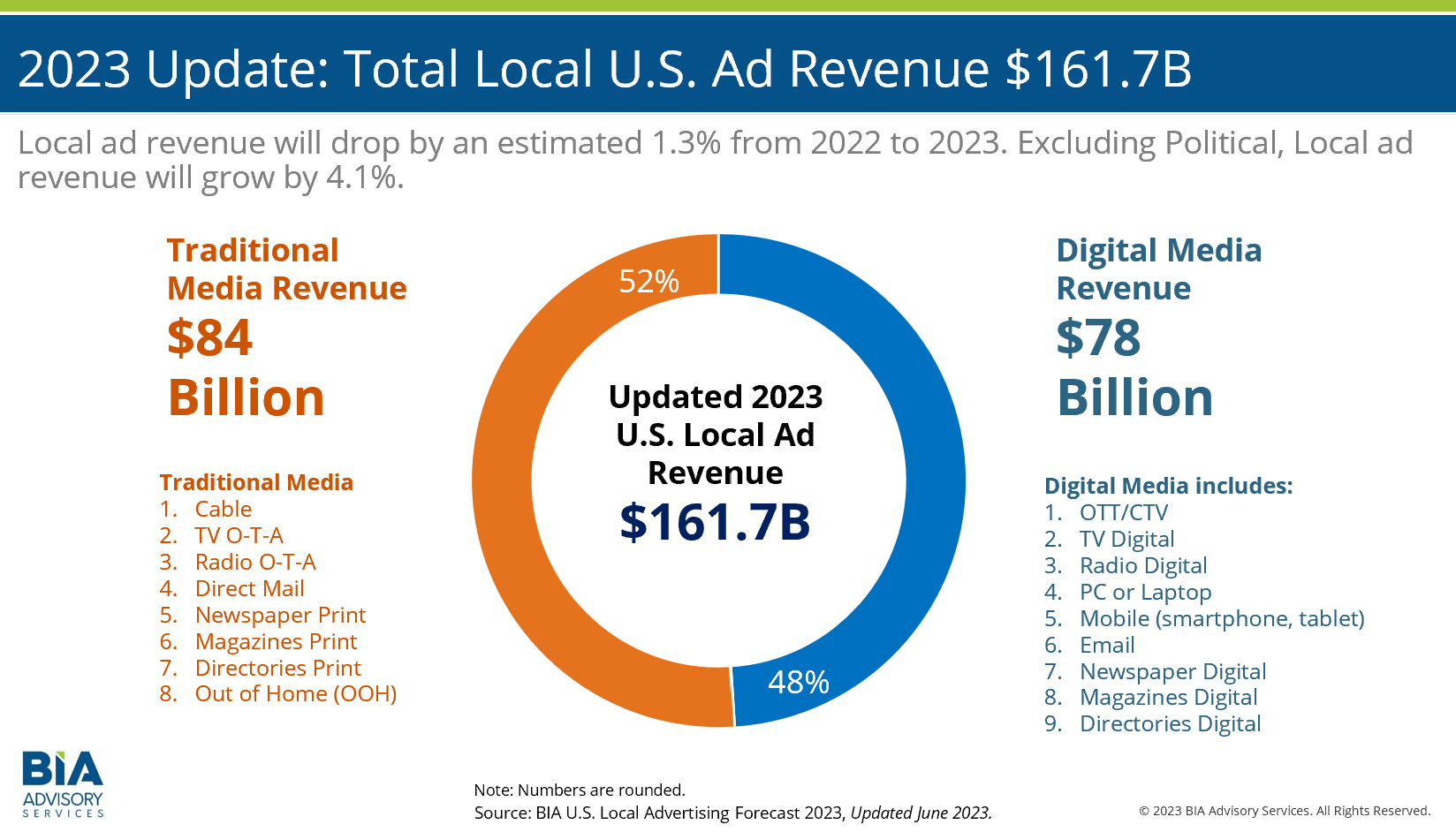This screenshot has height=832, width=1456.
Task: Click the '48%' chart label
Action: tap(799, 682)
